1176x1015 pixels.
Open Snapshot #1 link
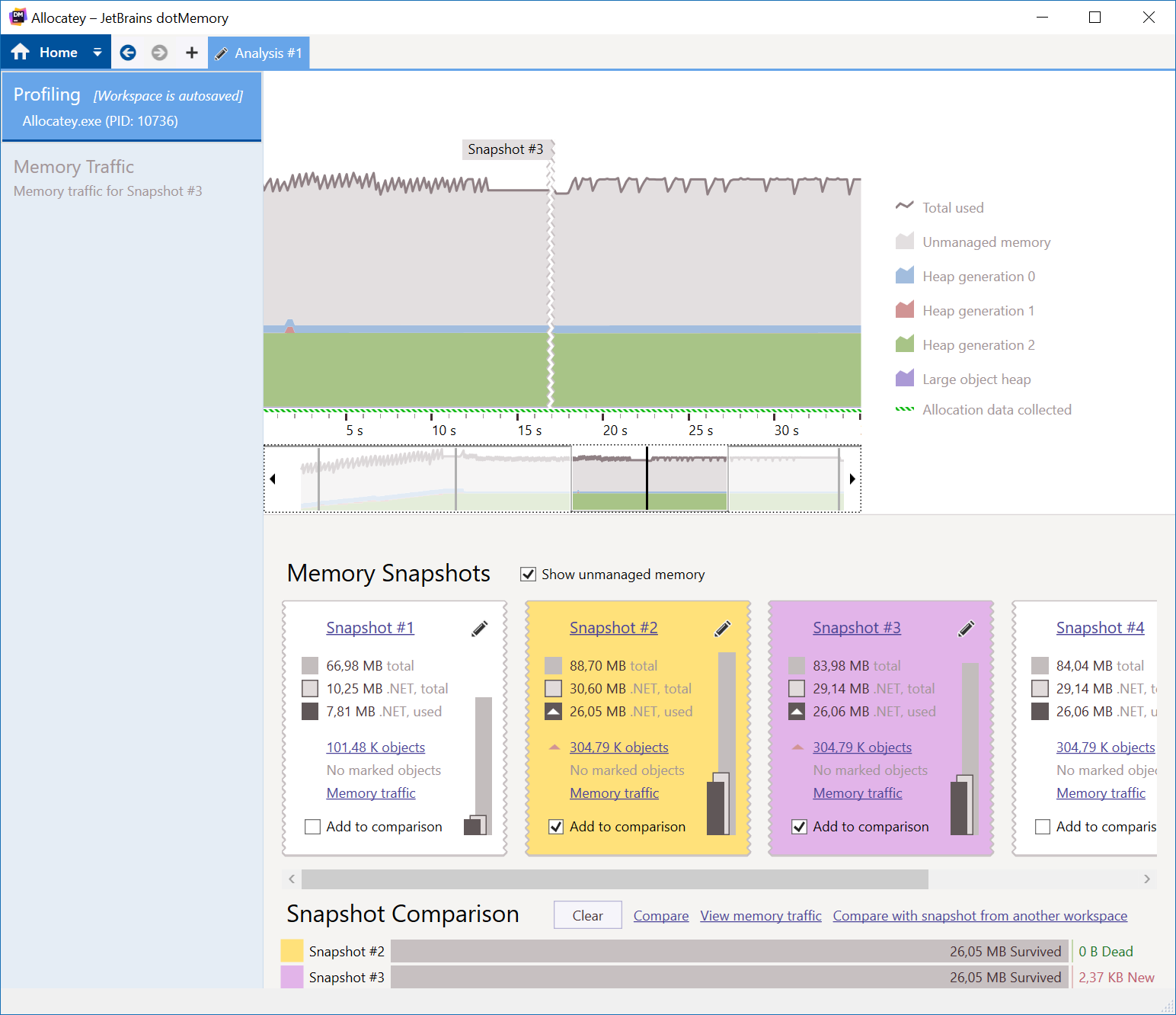tap(370, 628)
